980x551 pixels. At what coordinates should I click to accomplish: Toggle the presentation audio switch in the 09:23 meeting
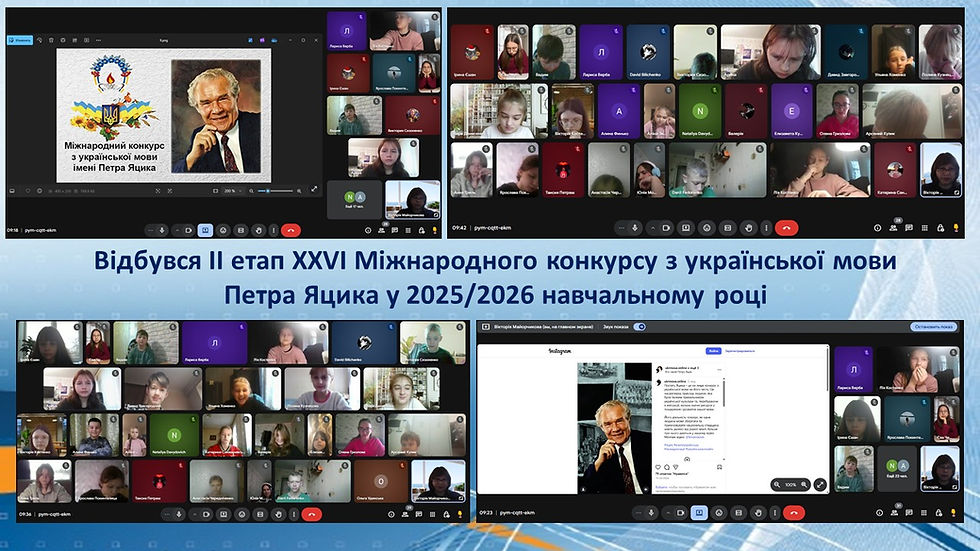pyautogui.click(x=639, y=327)
